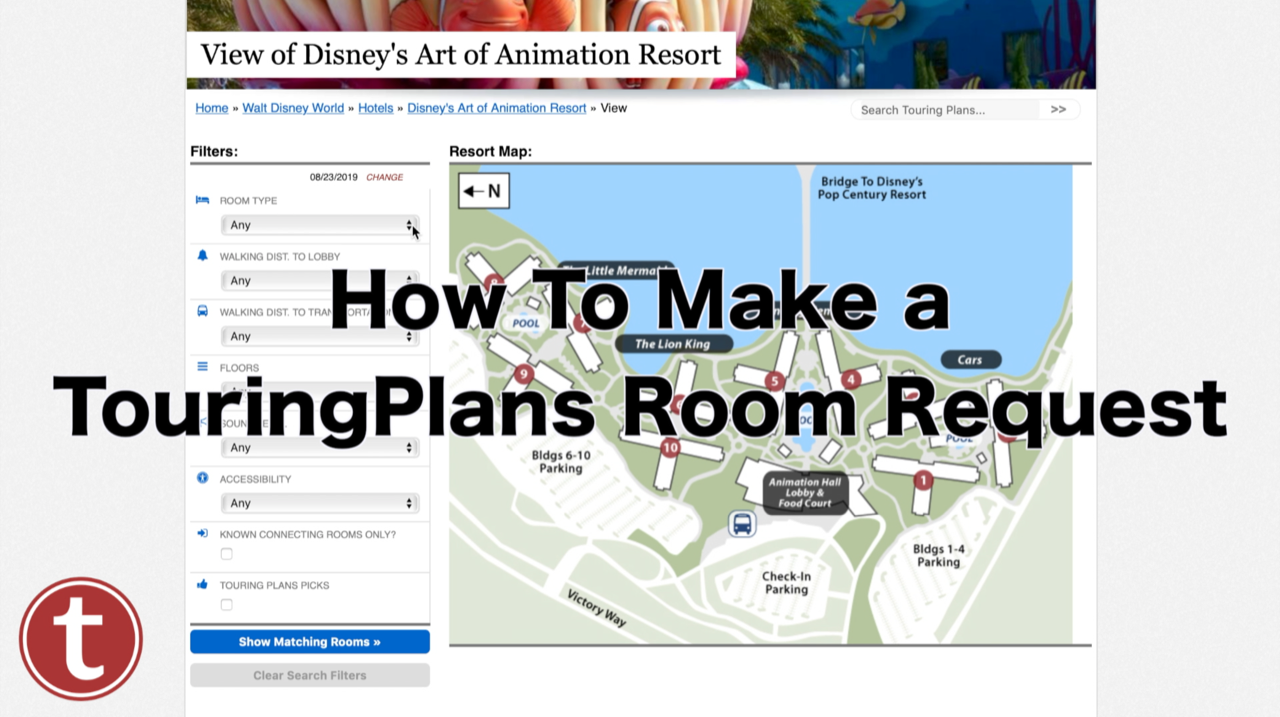Click the thumbs-up icon for Touring Plans Picks
Viewport: 1280px width, 717px height.
click(202, 585)
